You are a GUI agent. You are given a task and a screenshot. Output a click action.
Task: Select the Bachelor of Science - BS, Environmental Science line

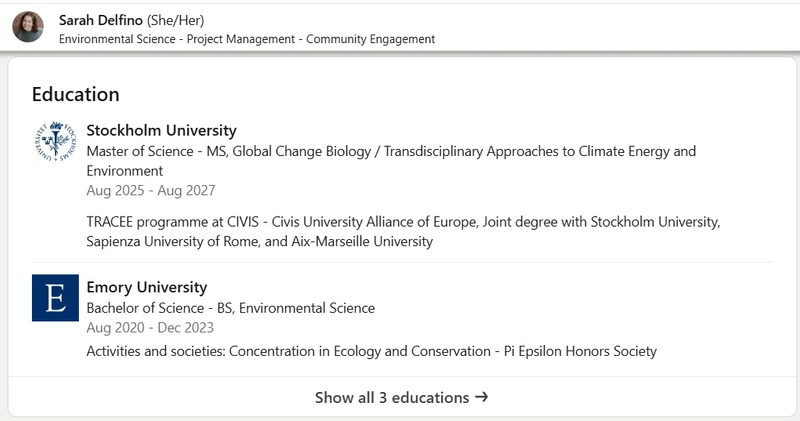(231, 308)
